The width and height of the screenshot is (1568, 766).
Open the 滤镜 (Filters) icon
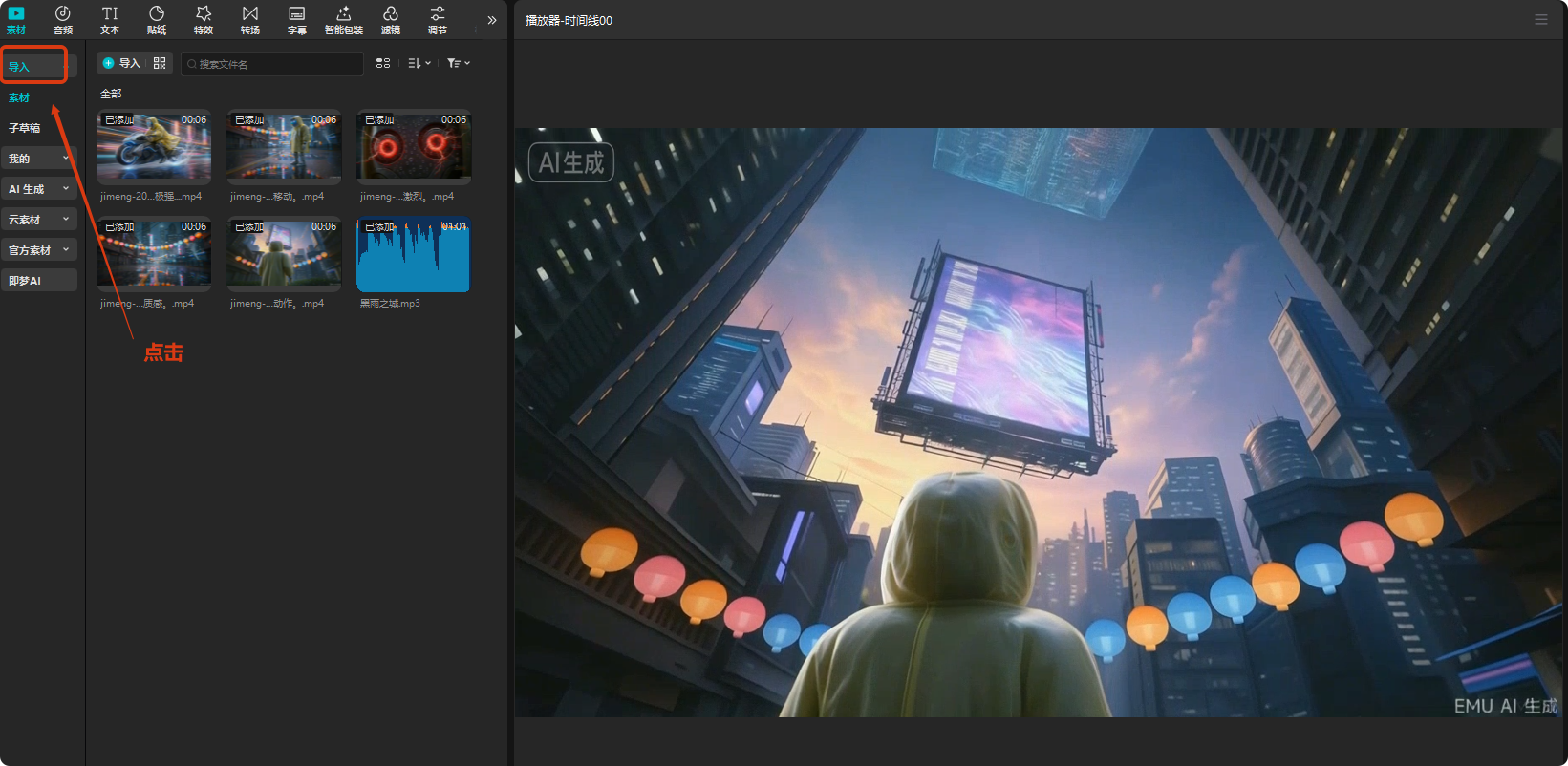391,19
